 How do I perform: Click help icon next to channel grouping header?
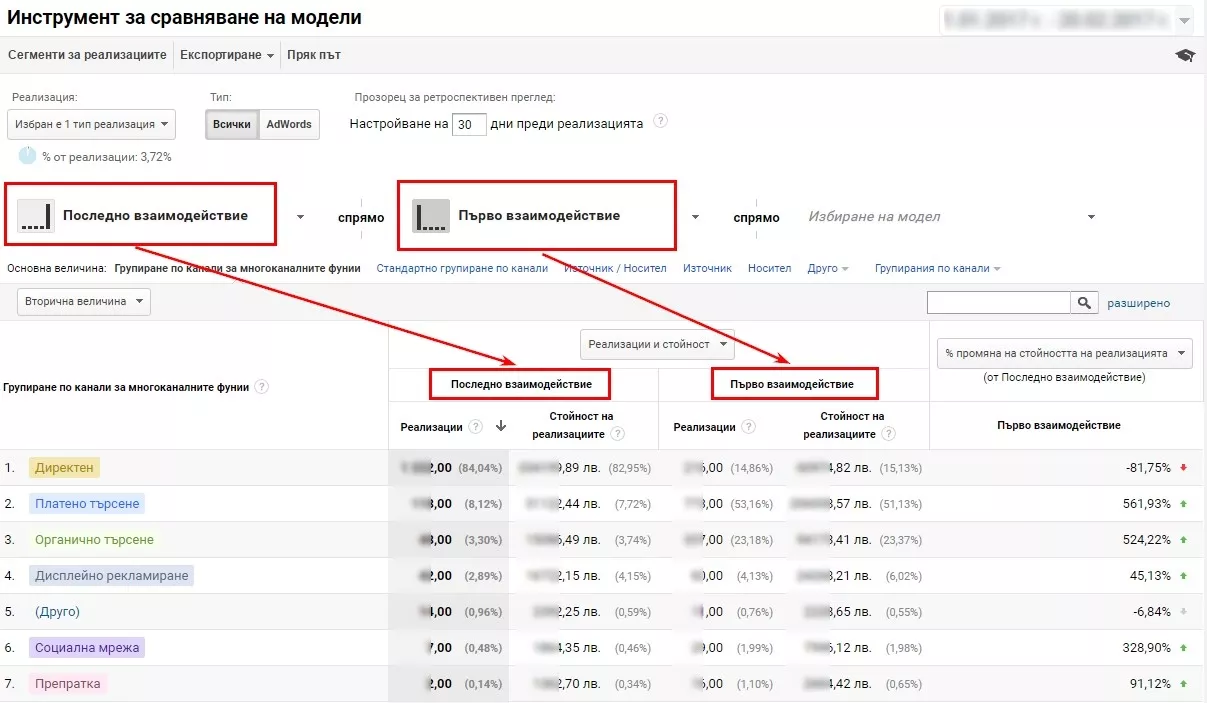tap(261, 387)
